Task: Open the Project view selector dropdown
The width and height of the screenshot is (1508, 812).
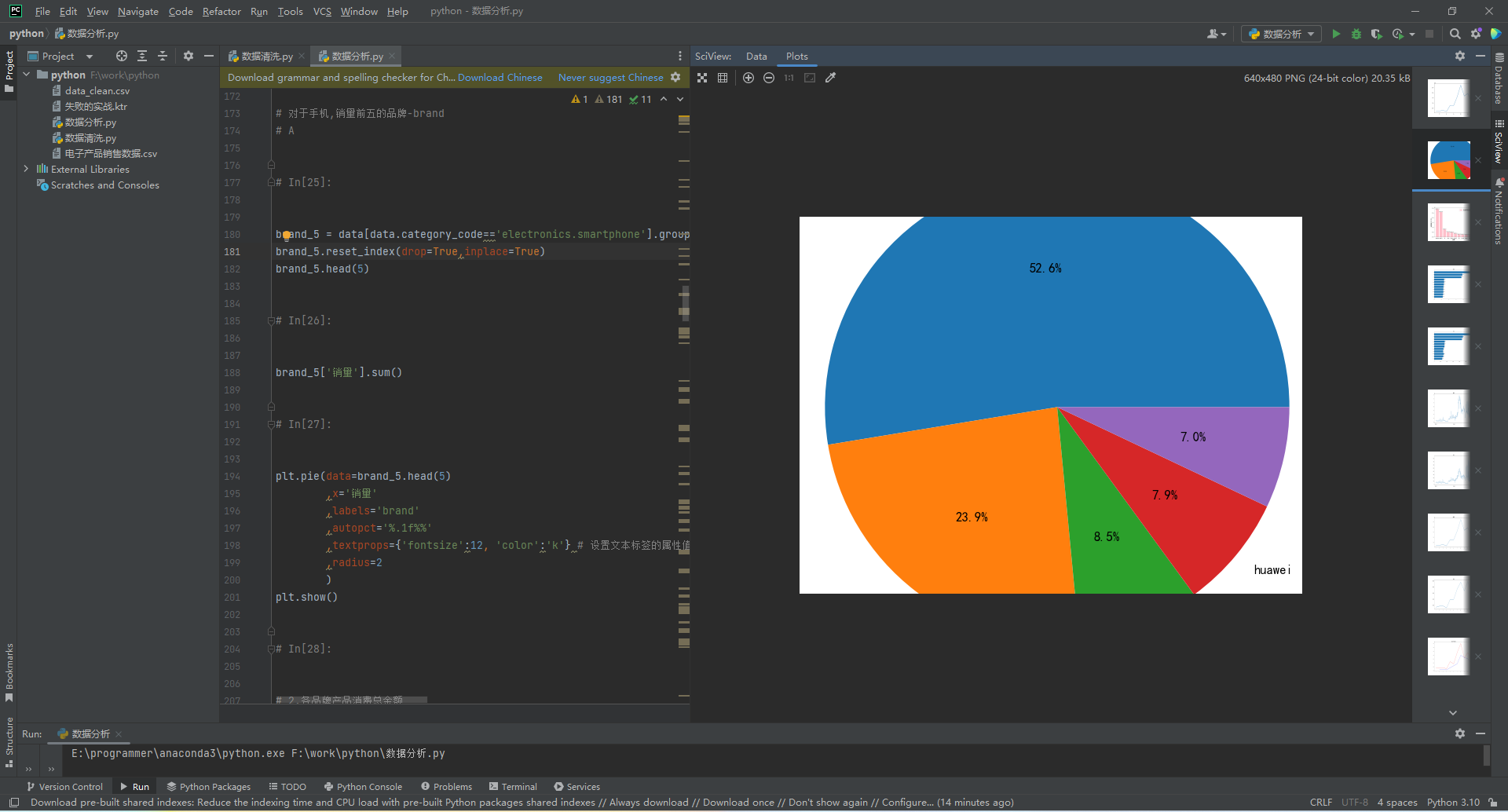Action: coord(60,56)
